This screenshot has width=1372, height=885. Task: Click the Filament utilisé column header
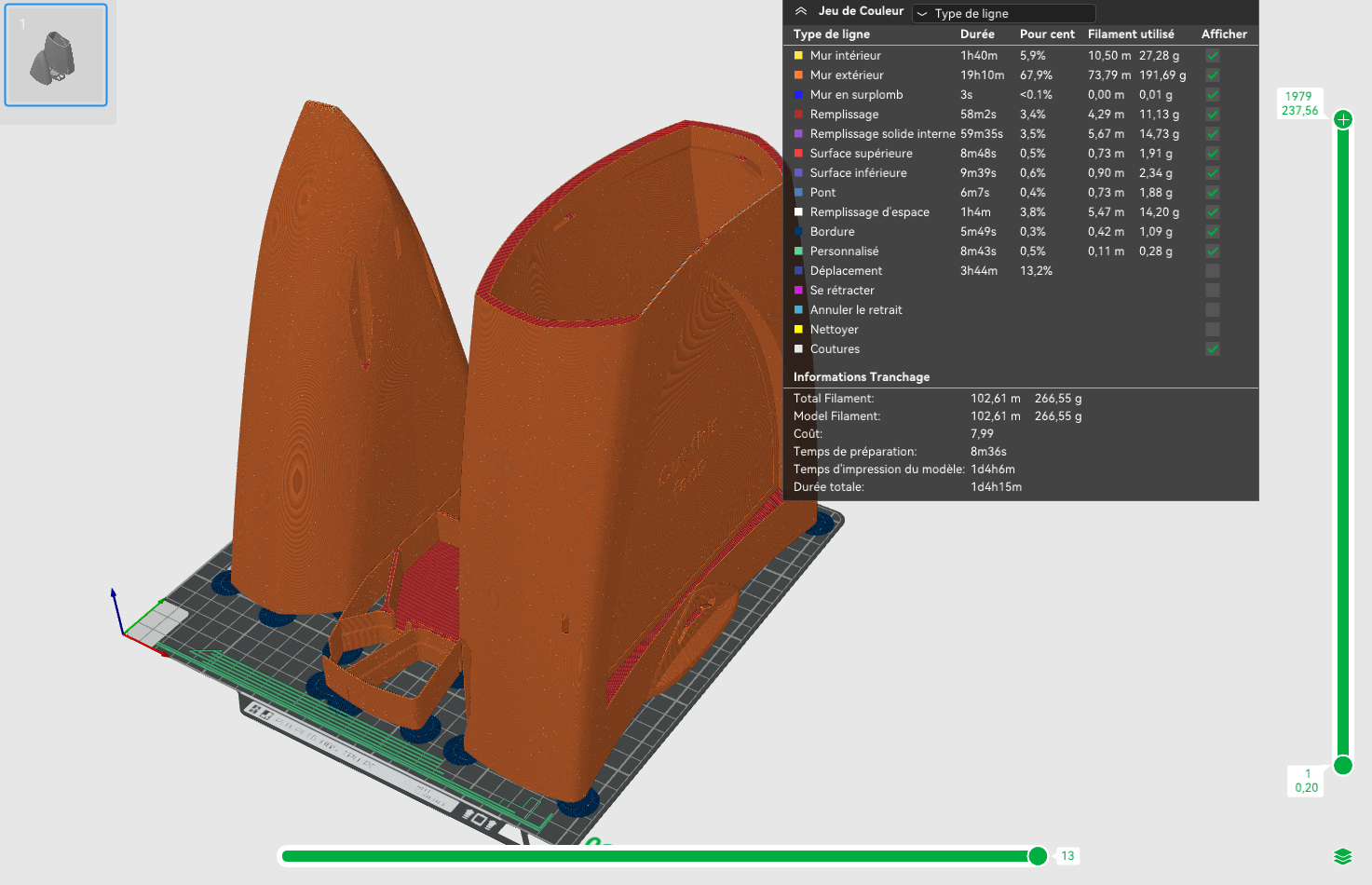(1131, 34)
